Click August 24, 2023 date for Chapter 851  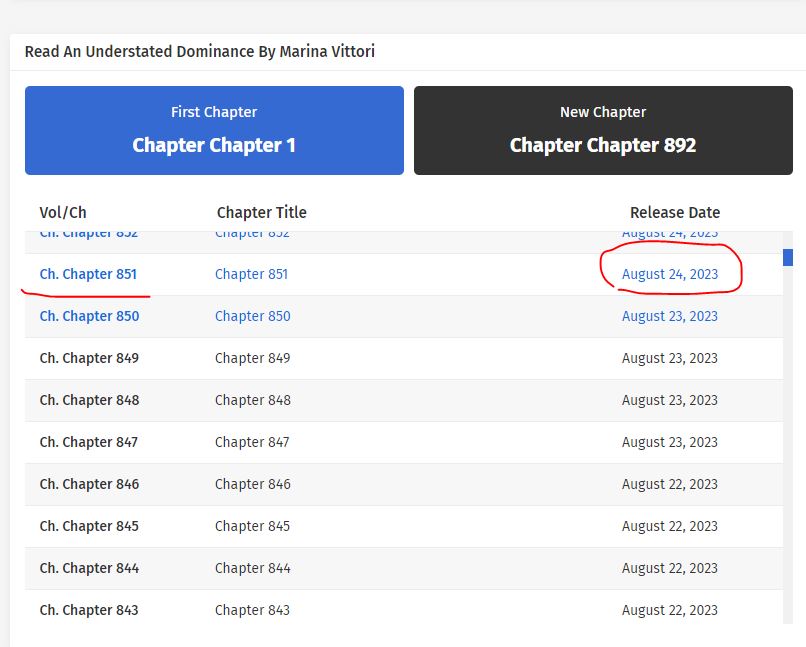(669, 274)
